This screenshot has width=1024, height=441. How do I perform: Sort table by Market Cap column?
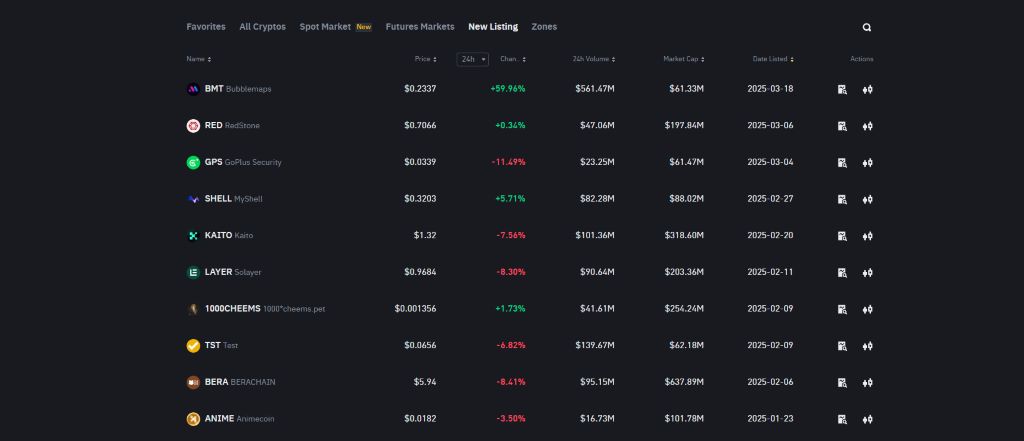[684, 59]
